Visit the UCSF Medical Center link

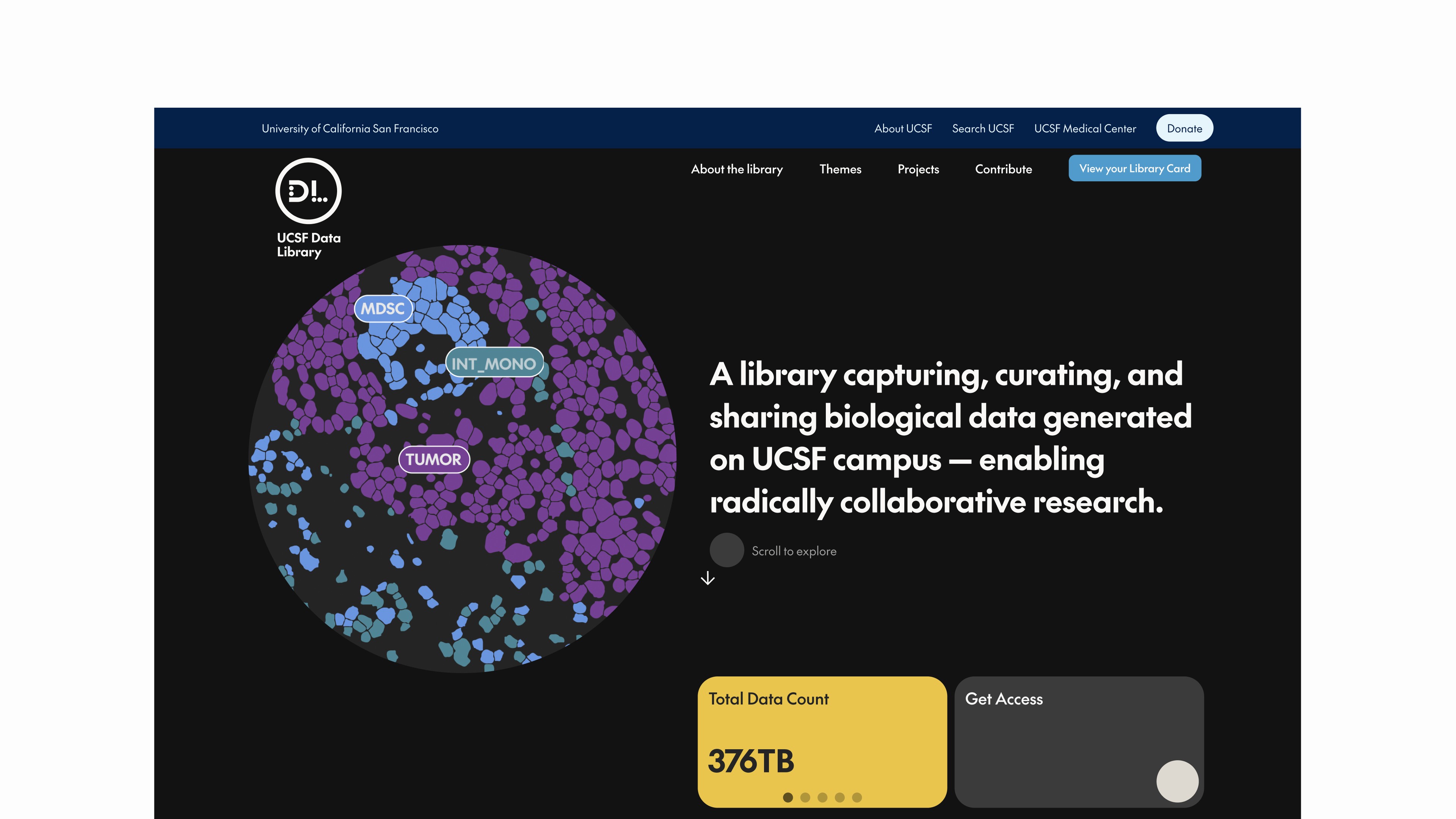(1085, 128)
